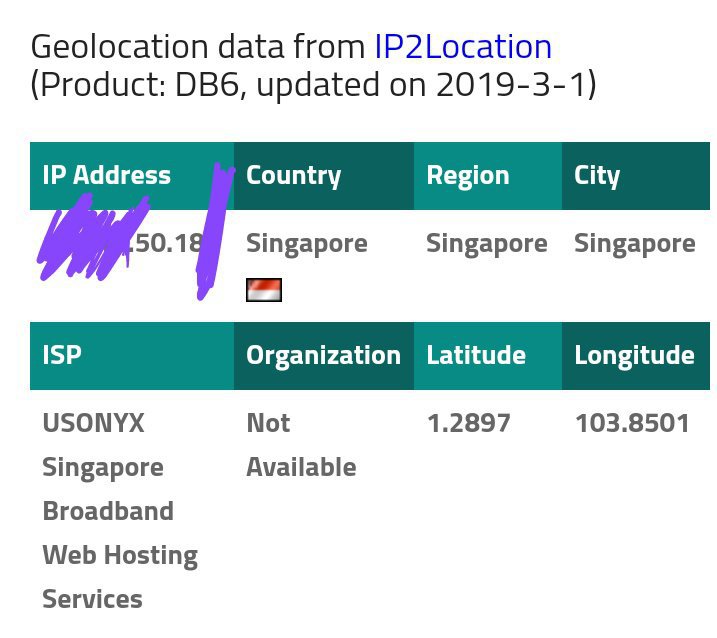This screenshot has height=638, width=717.
Task: Select the IP Address column header
Action: (132, 176)
